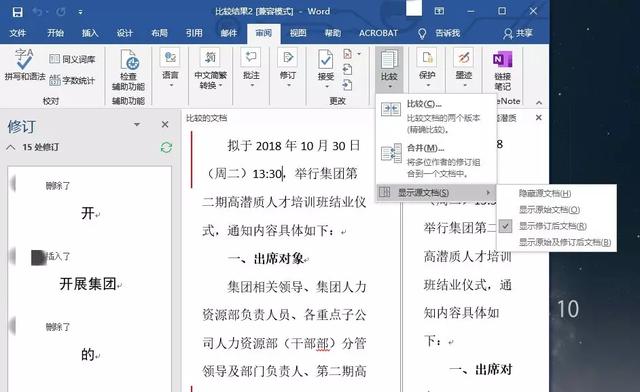Viewport: 640px width, 392px height.
Task: Choose 比较(C)... from the compare menu
Action: pos(436,117)
